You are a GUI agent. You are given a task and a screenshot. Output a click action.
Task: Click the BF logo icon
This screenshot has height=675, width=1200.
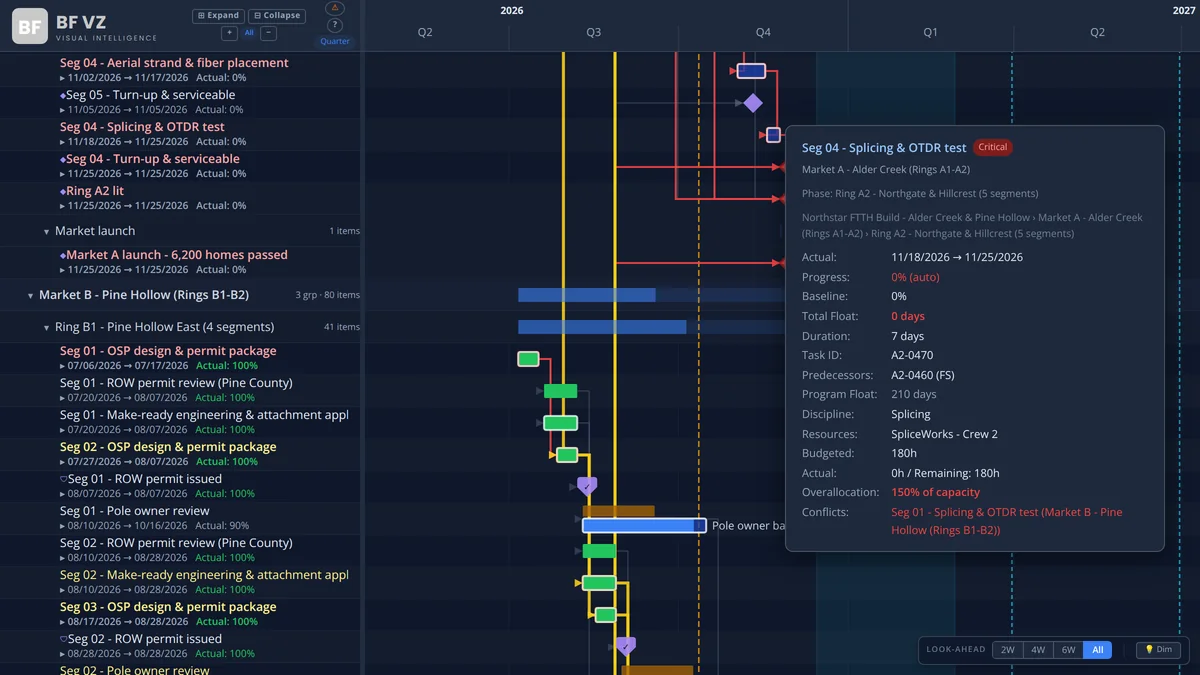30,27
